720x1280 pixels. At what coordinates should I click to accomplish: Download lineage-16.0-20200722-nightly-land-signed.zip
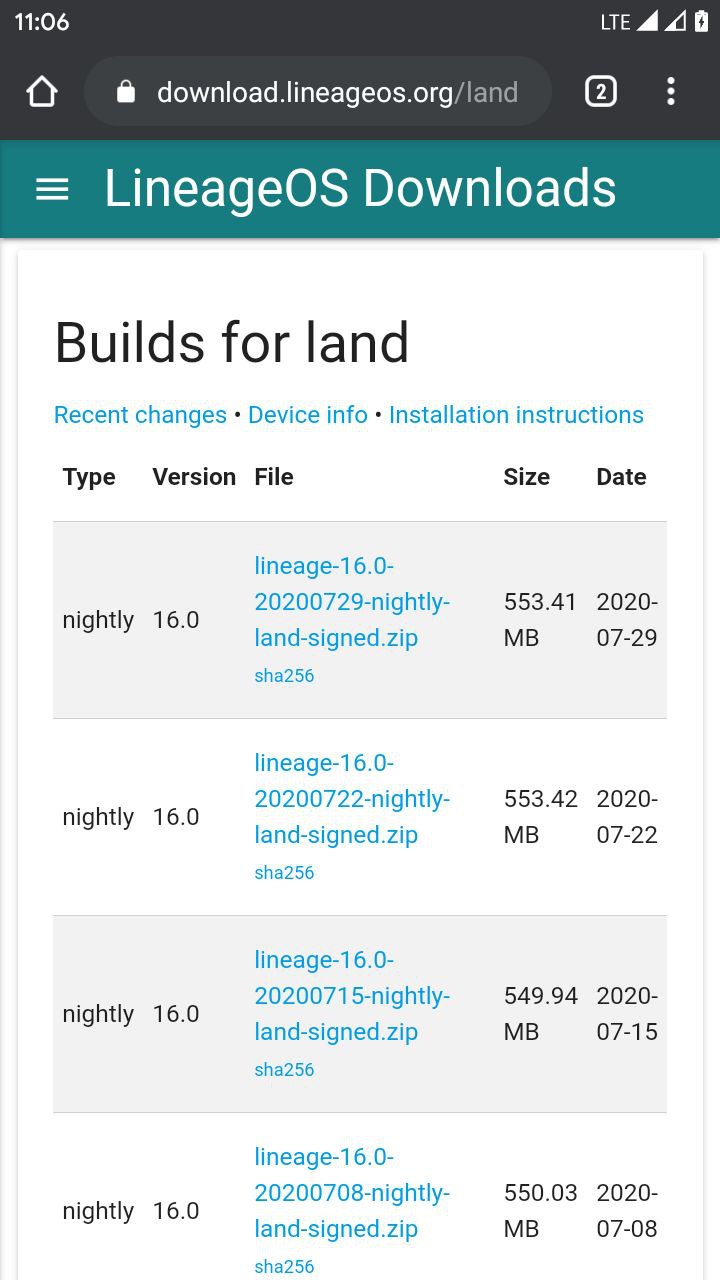(352, 799)
